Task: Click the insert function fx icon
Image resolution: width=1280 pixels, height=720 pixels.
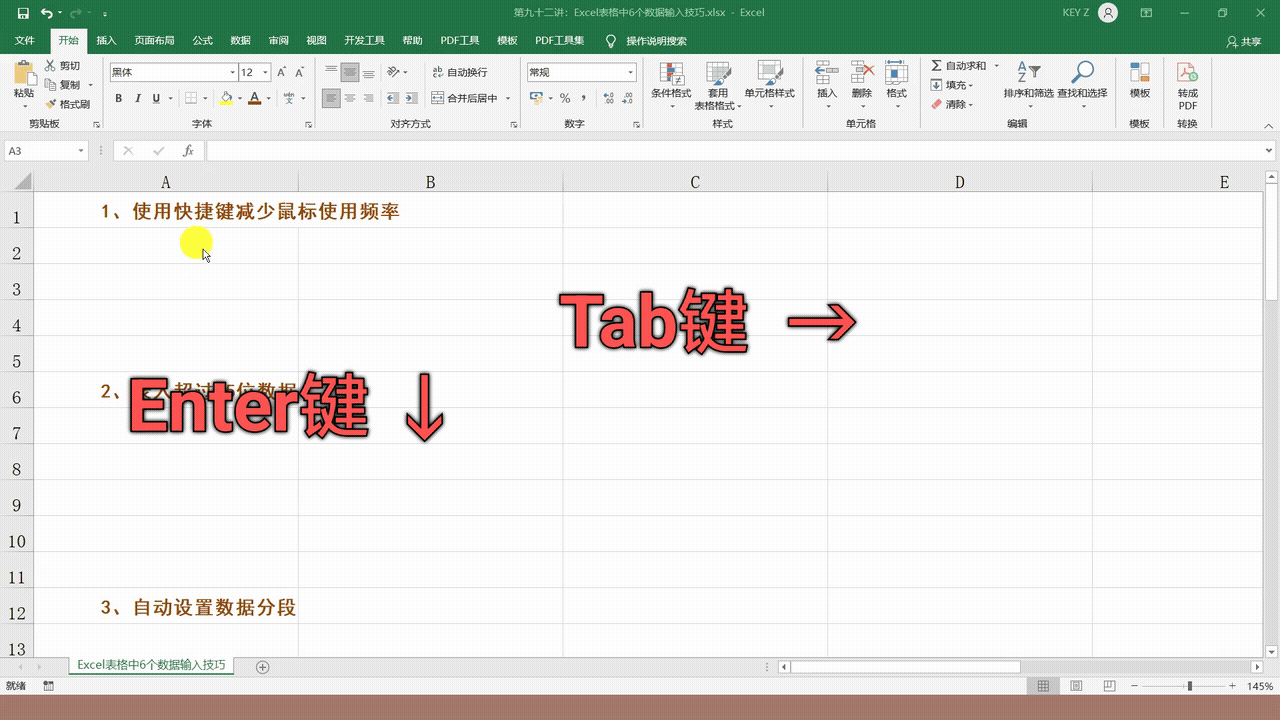Action: (x=188, y=151)
